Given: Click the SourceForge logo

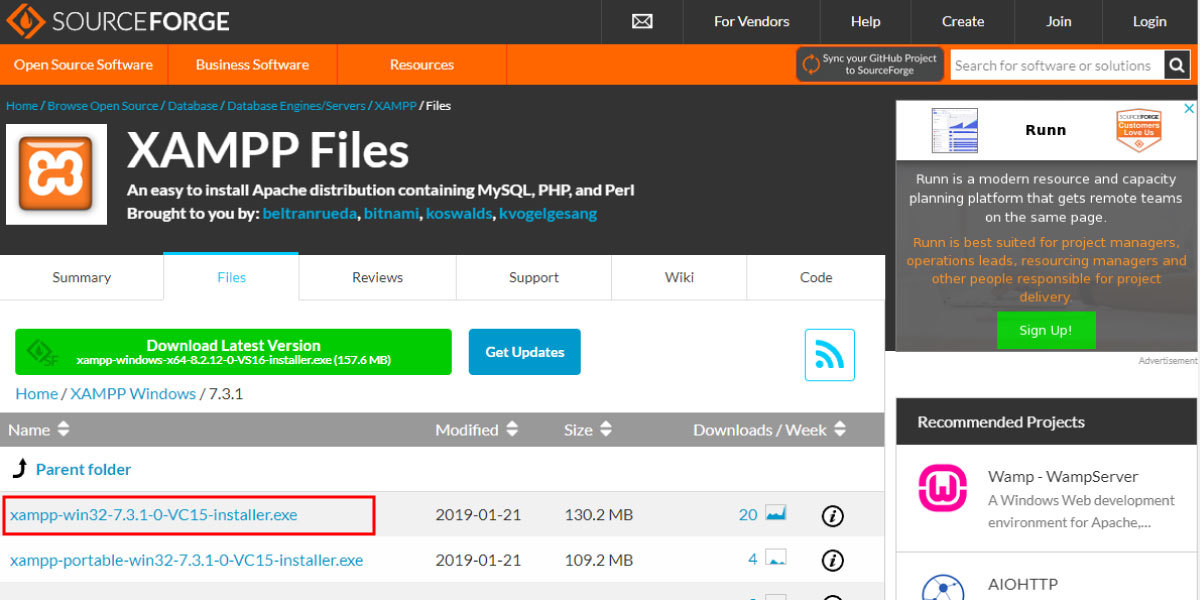Looking at the screenshot, I should [x=117, y=21].
